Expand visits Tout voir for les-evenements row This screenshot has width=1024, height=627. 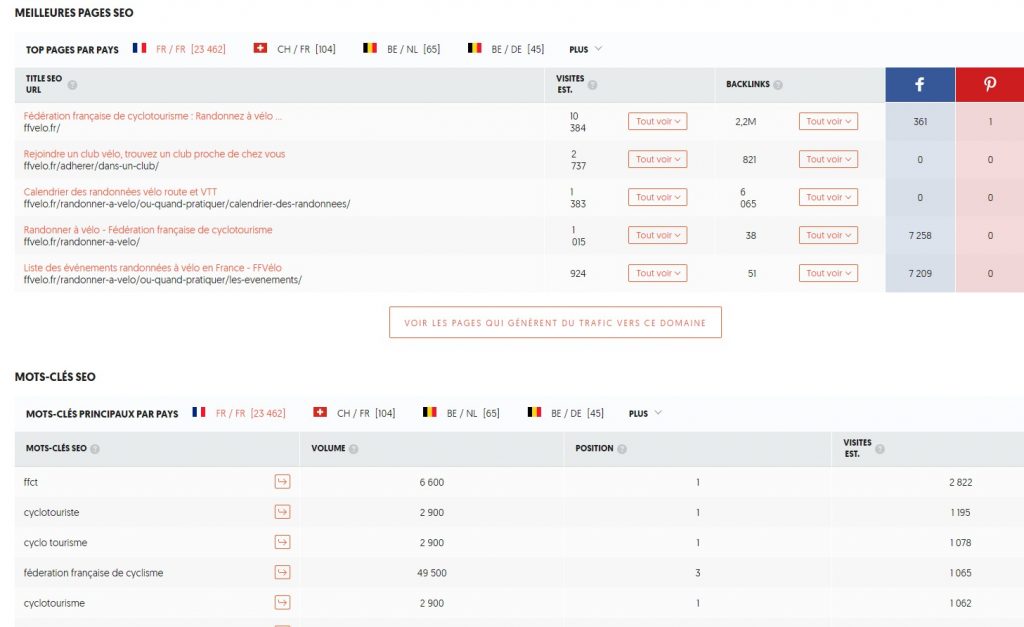point(658,273)
